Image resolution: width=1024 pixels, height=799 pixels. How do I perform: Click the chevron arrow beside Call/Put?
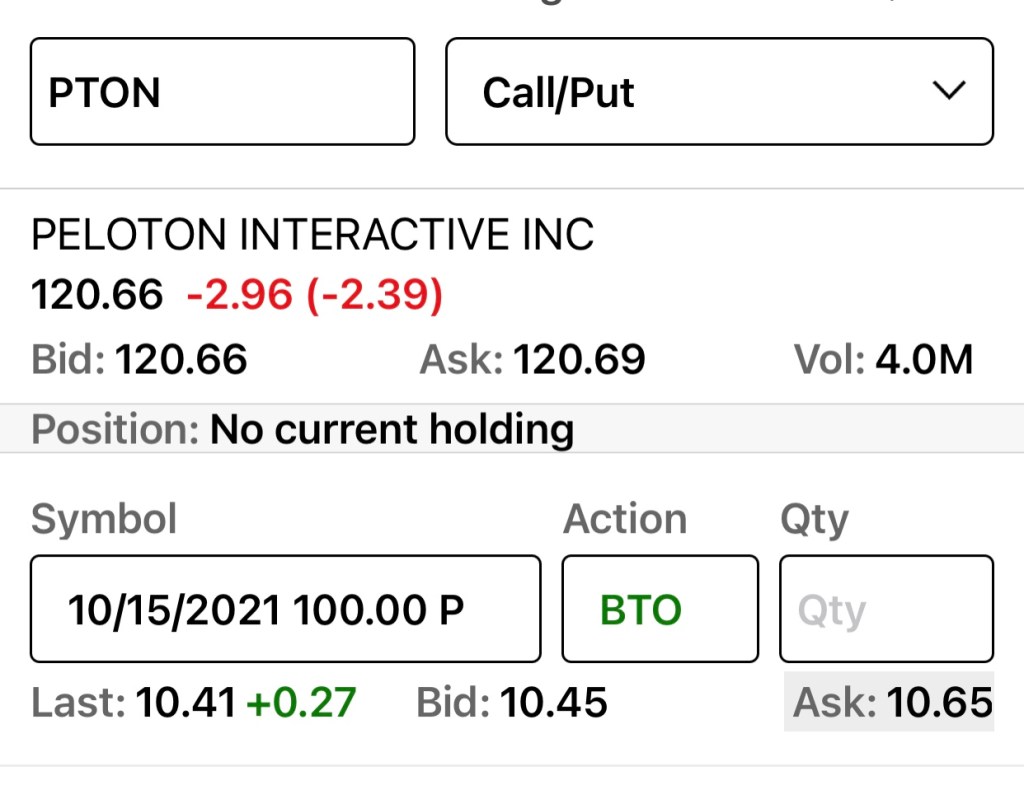(x=947, y=91)
